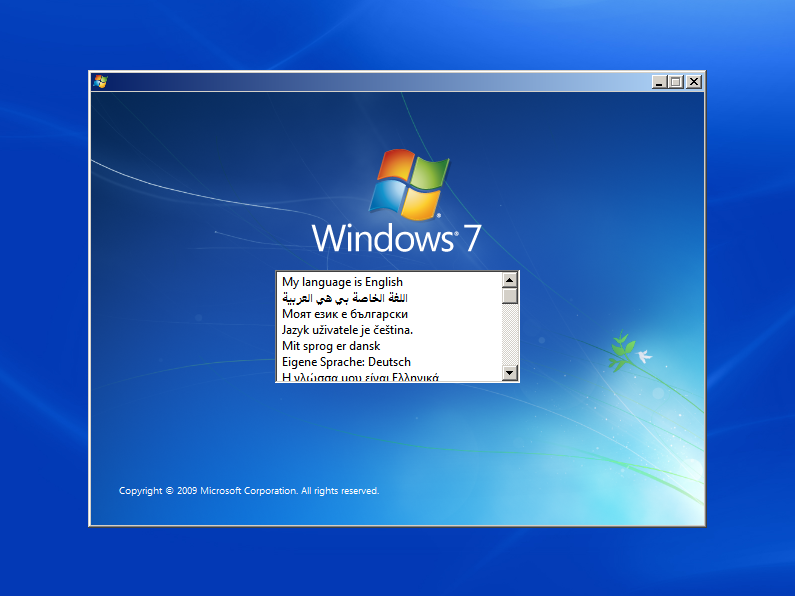Maximize the Windows 7 setup window
The image size is (795, 596).
tap(676, 82)
